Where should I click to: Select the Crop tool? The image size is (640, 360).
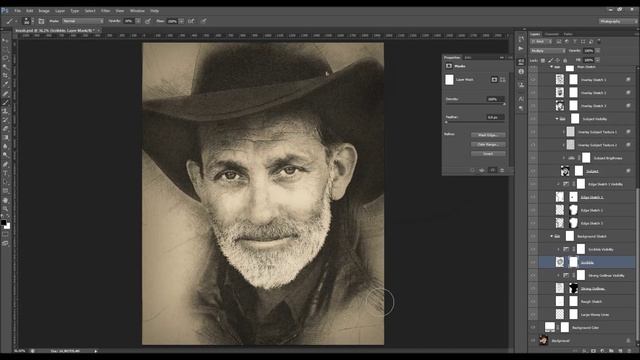pyautogui.click(x=5, y=76)
